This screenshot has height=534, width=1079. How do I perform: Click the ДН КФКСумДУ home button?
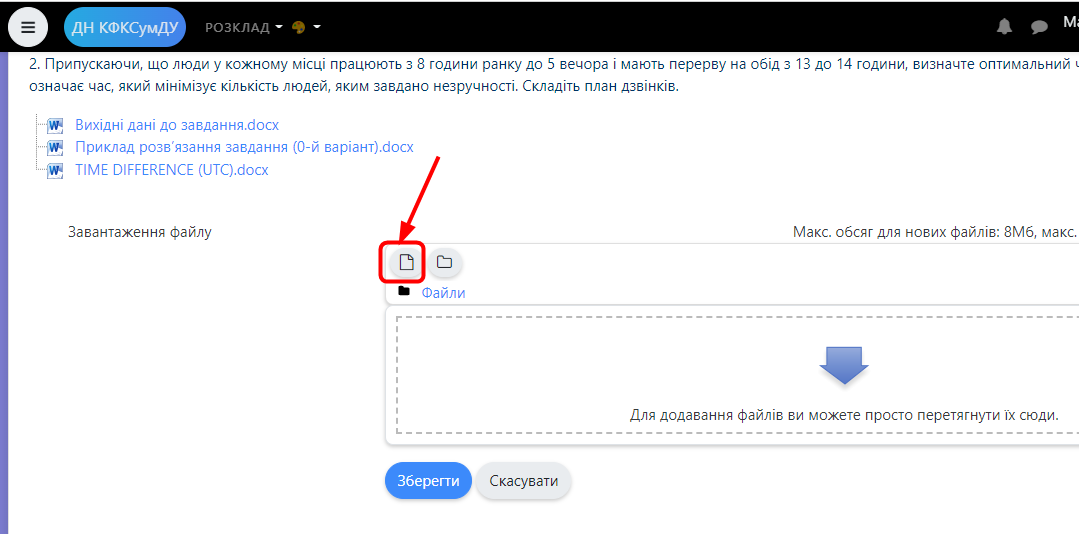tap(125, 27)
